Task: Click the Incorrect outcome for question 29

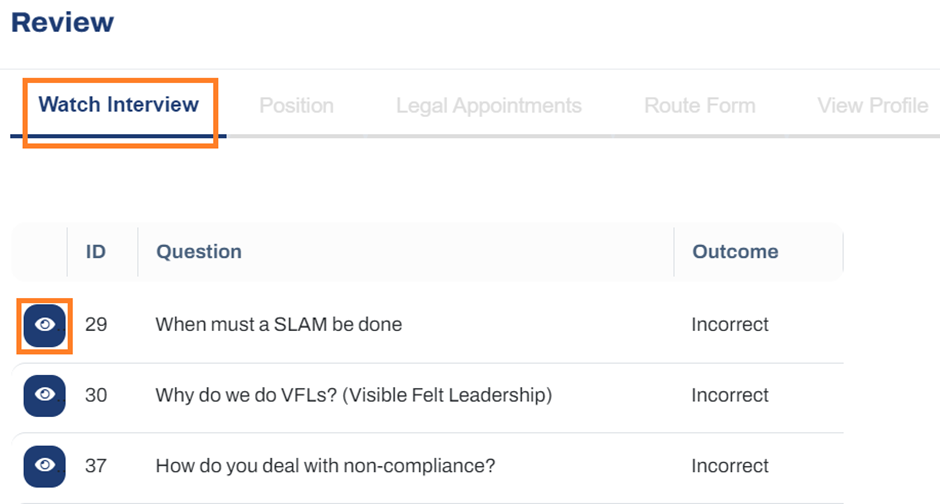Action: pos(730,325)
